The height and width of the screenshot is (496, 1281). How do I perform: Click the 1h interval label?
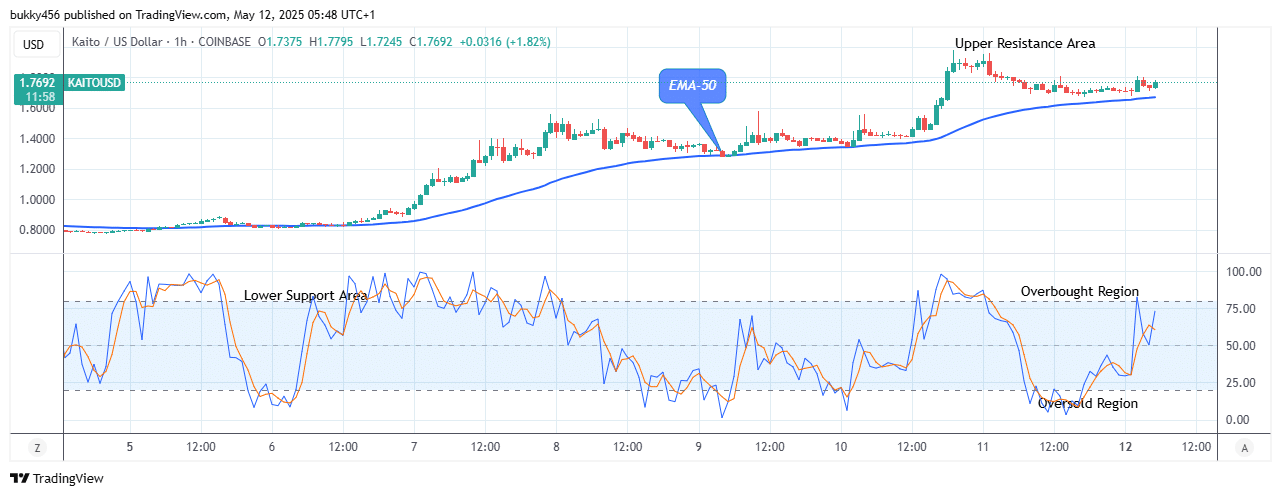click(x=178, y=42)
